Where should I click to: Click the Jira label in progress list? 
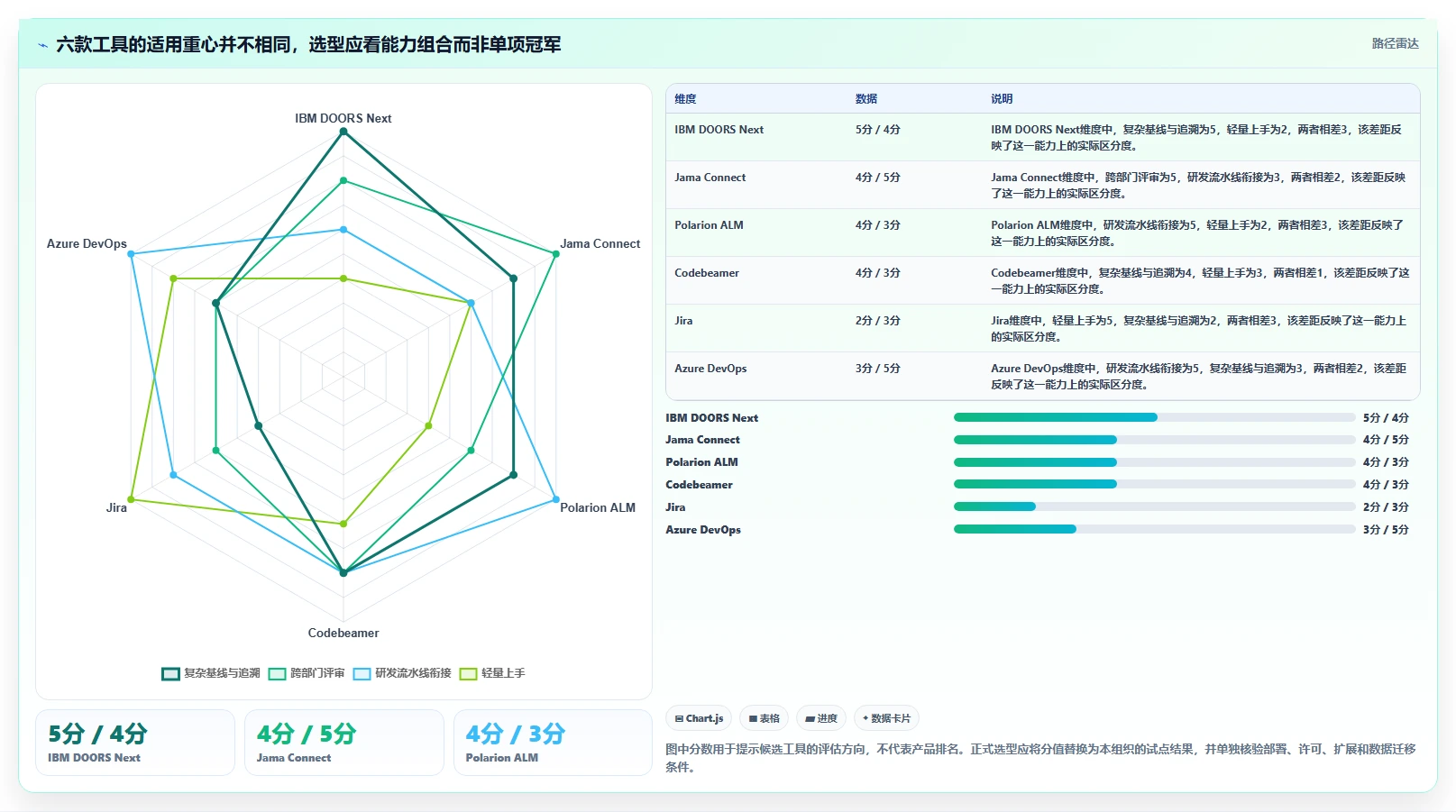(x=675, y=507)
